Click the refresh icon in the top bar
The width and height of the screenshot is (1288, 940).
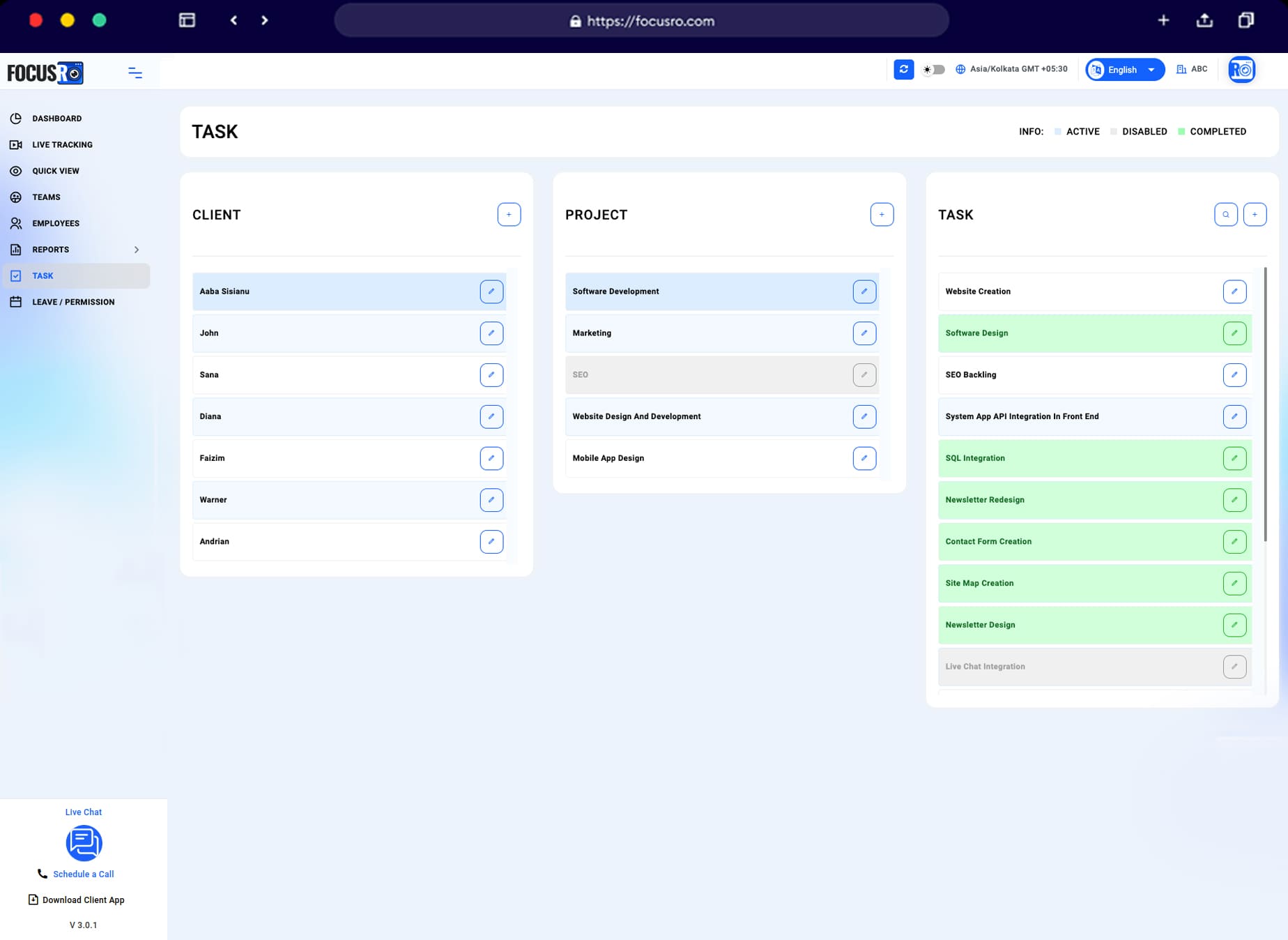click(903, 70)
